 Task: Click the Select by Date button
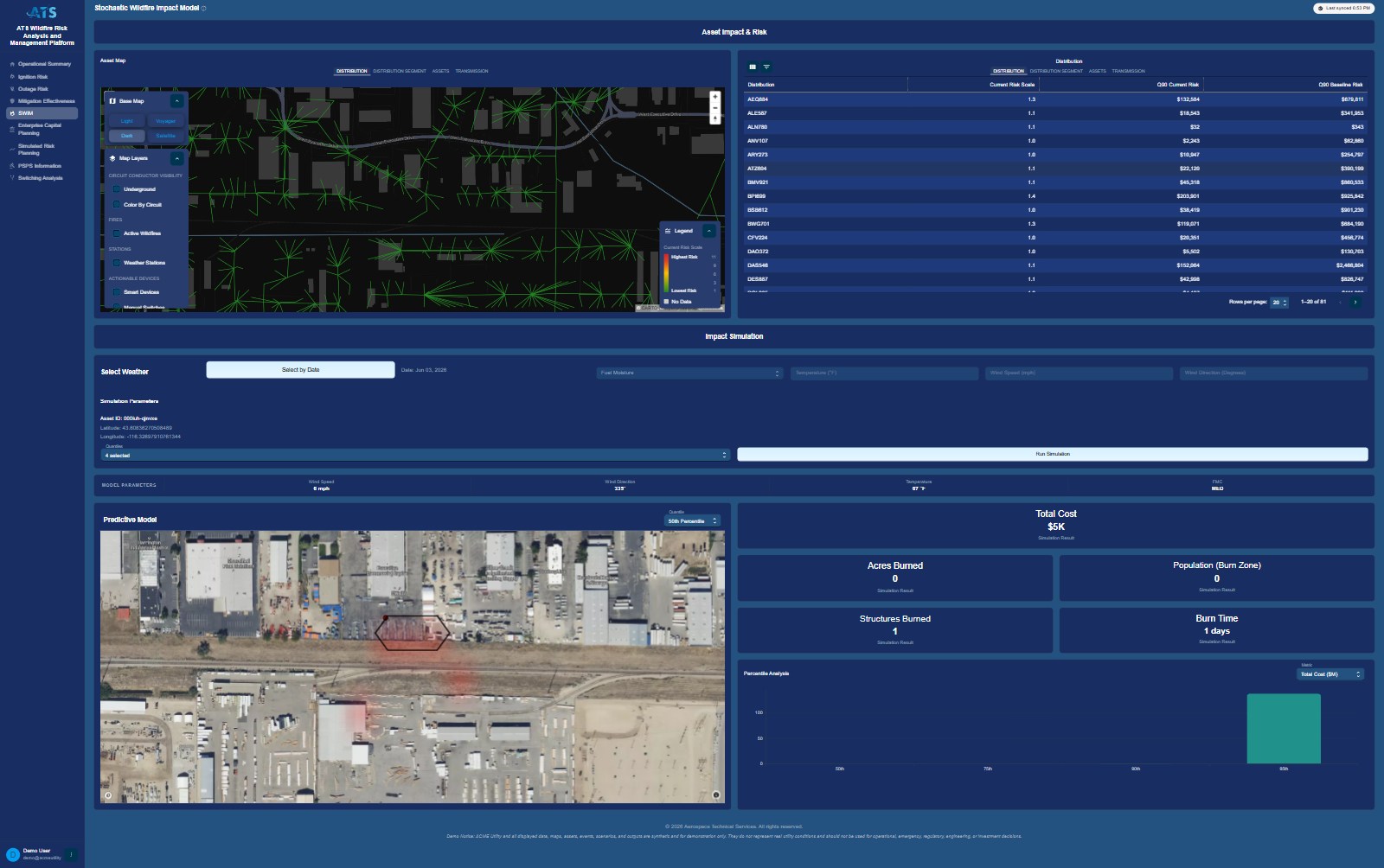pyautogui.click(x=300, y=370)
